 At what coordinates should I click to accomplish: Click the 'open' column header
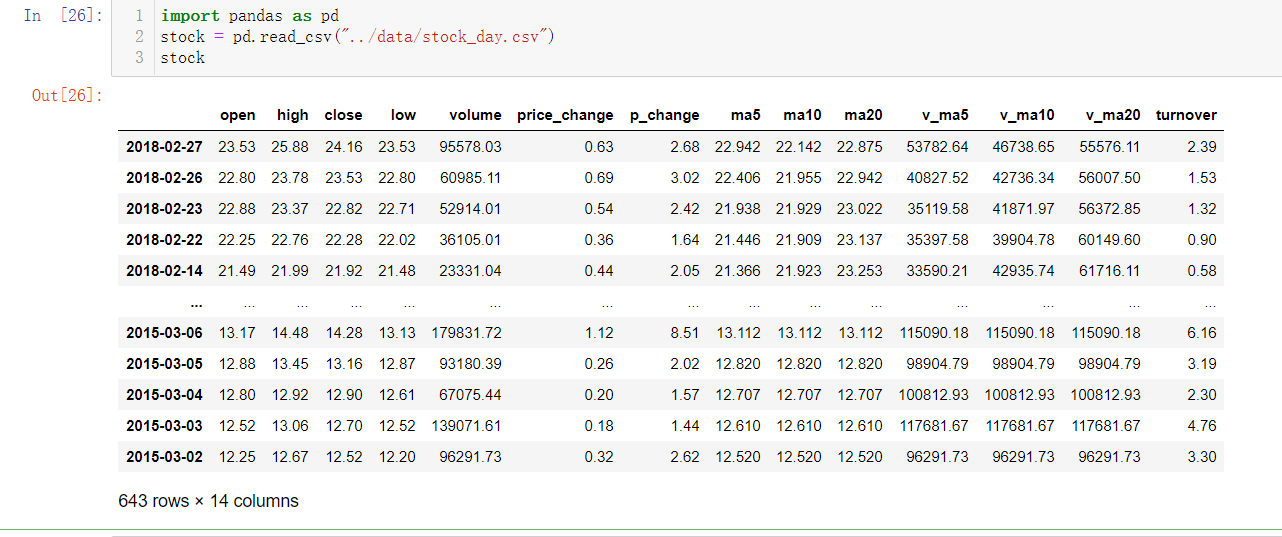[237, 115]
